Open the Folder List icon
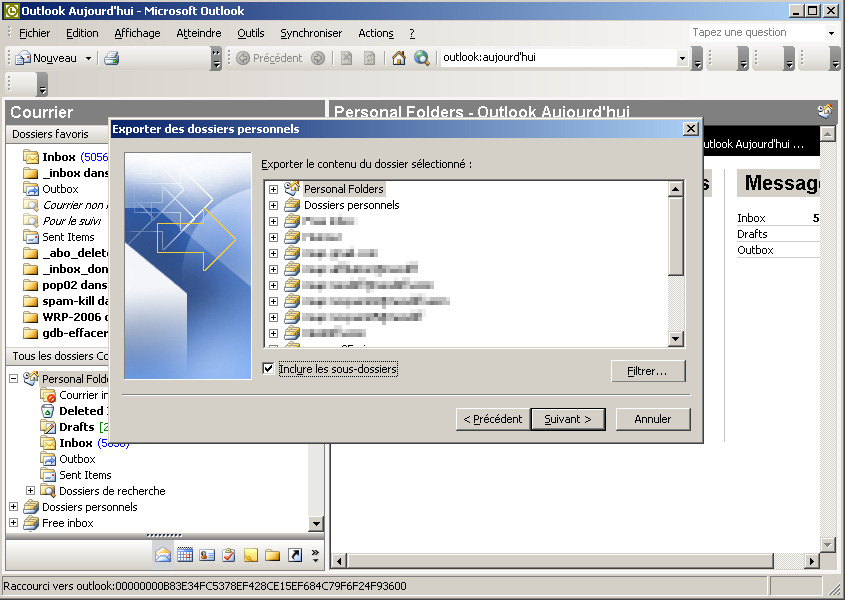 [x=272, y=555]
